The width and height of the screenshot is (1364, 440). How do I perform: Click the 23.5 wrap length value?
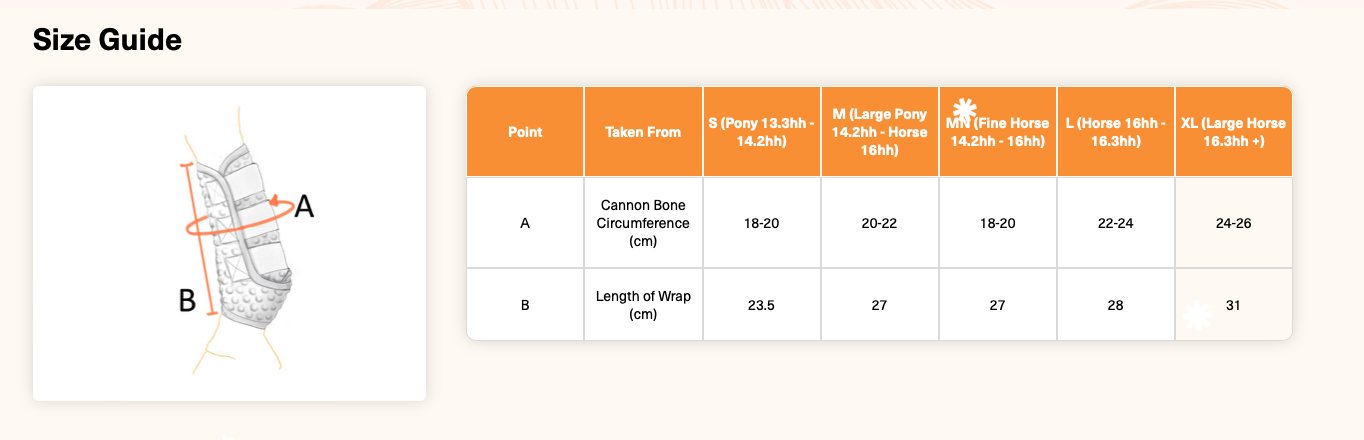click(x=762, y=305)
